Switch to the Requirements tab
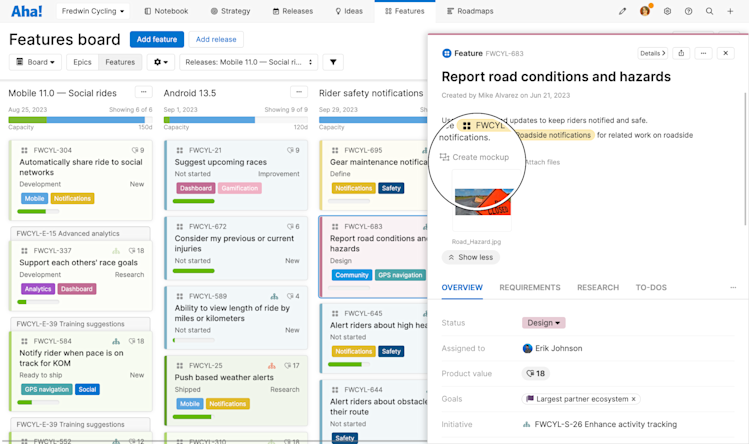Screen dimensions: 749x444 (530, 287)
